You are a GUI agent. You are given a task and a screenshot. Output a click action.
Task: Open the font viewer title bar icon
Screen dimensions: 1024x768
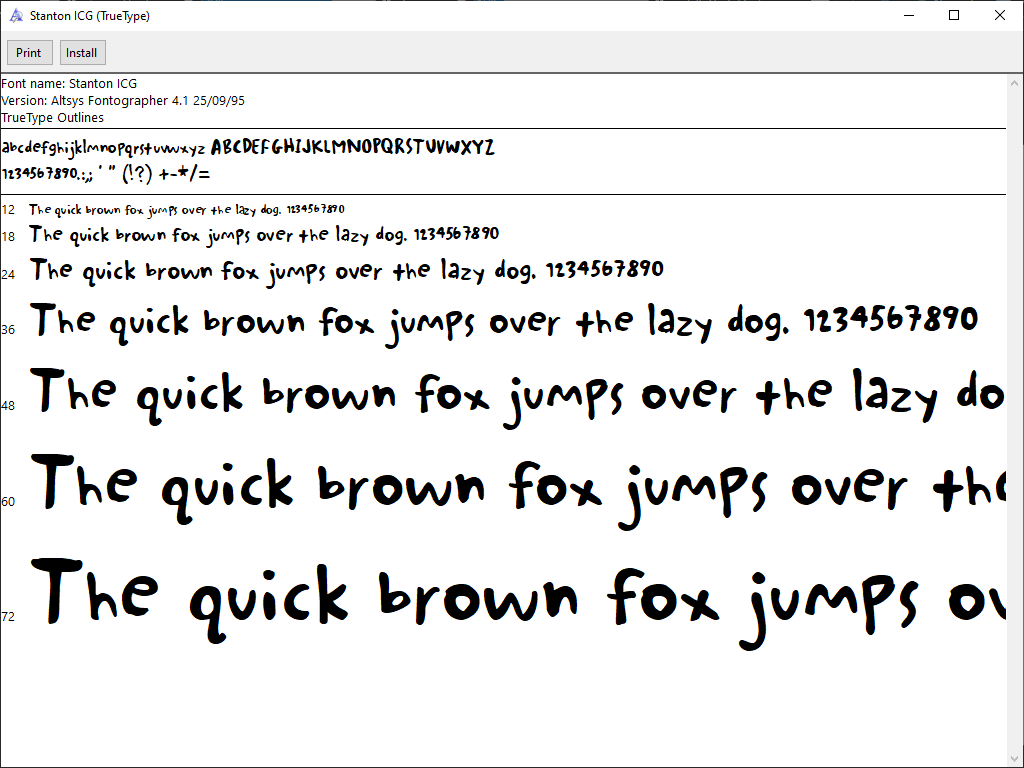pos(16,16)
